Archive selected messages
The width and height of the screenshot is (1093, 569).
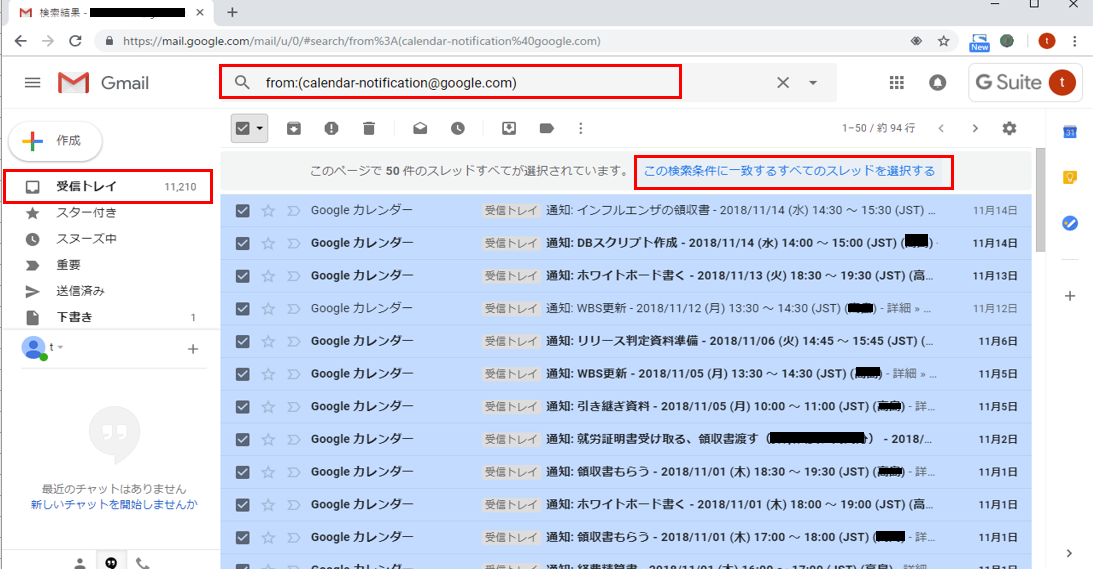tap(294, 128)
